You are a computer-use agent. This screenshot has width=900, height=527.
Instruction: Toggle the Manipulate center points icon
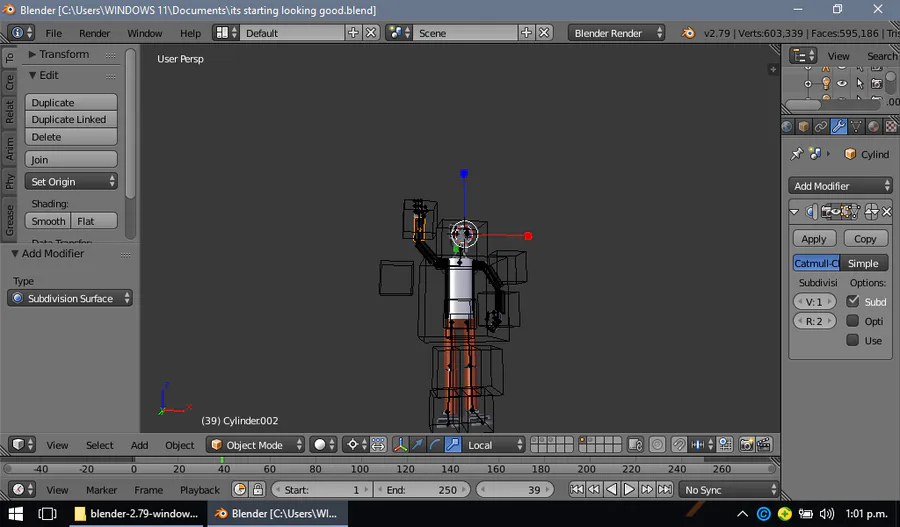click(x=378, y=444)
